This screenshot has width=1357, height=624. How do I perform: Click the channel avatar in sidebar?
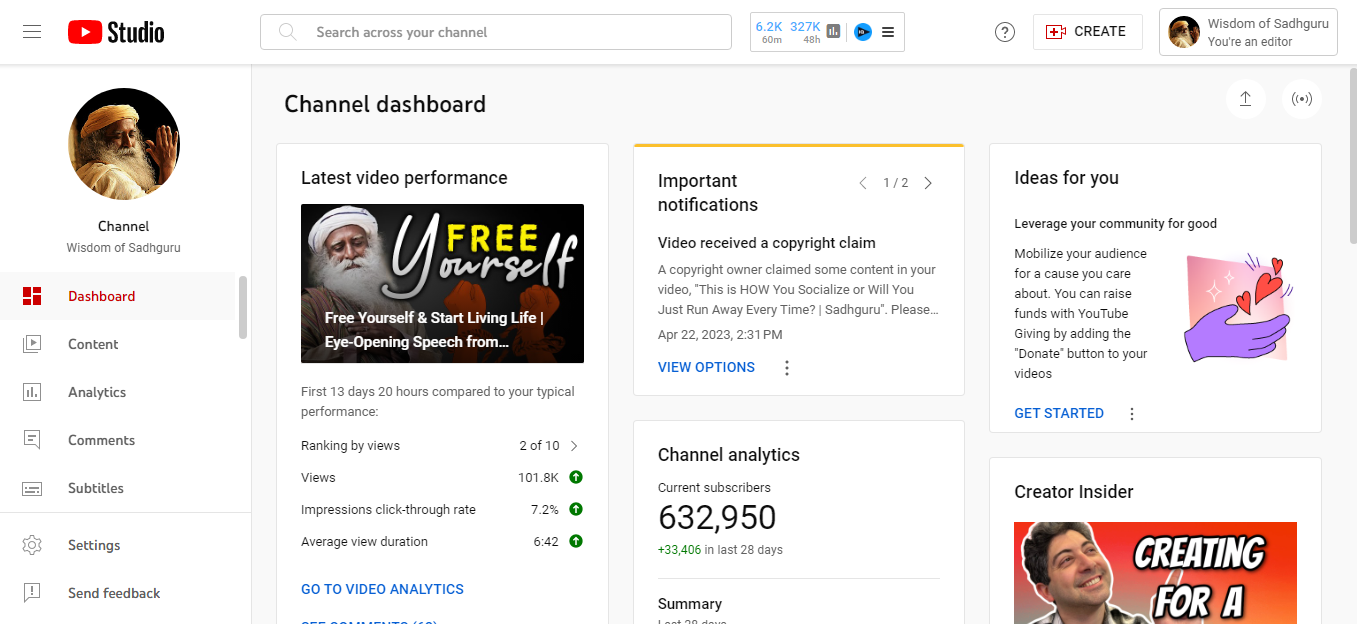(124, 144)
